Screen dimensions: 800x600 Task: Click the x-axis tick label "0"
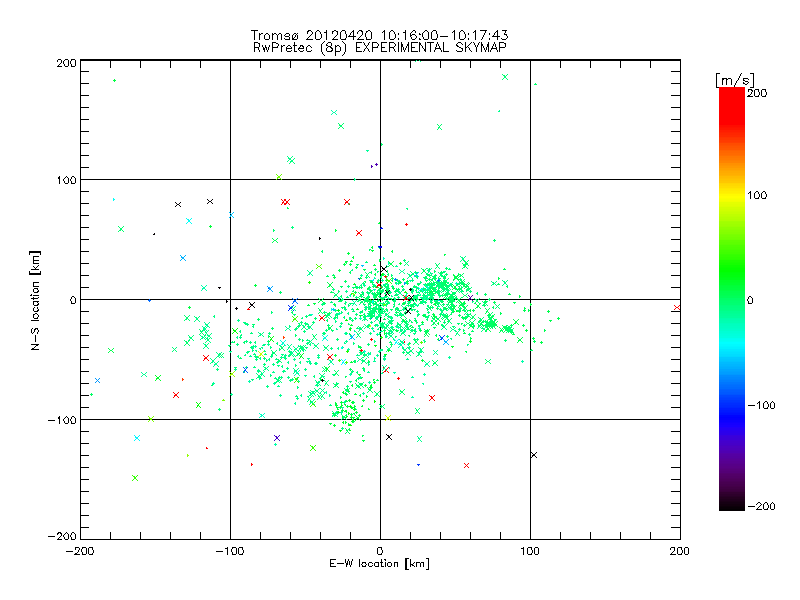tap(380, 551)
